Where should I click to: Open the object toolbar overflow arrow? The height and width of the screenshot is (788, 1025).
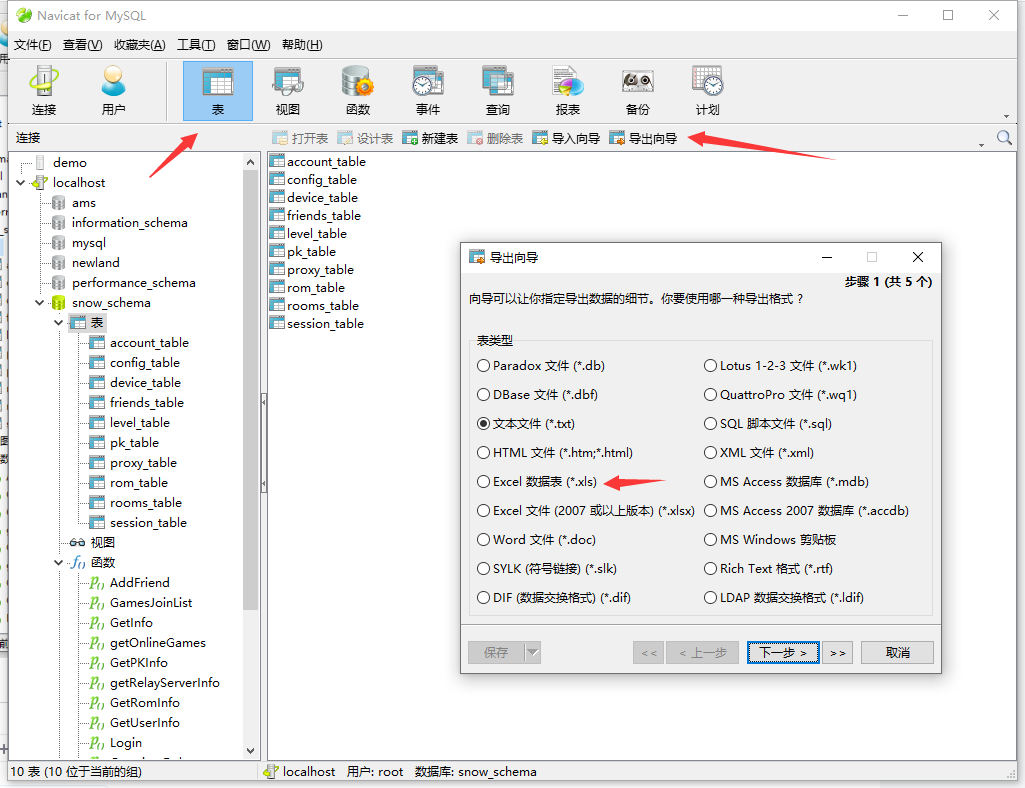[981, 145]
